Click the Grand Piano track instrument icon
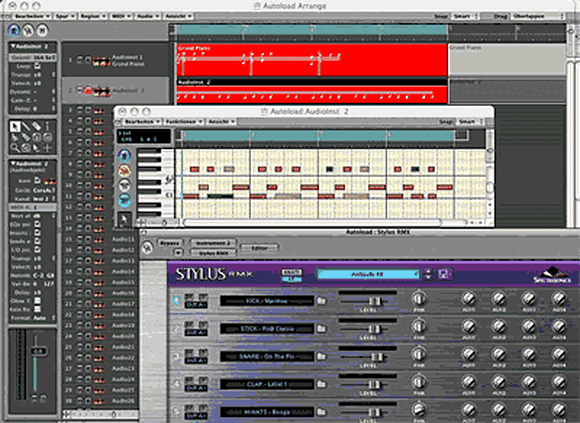The width and height of the screenshot is (580, 423). click(101, 61)
